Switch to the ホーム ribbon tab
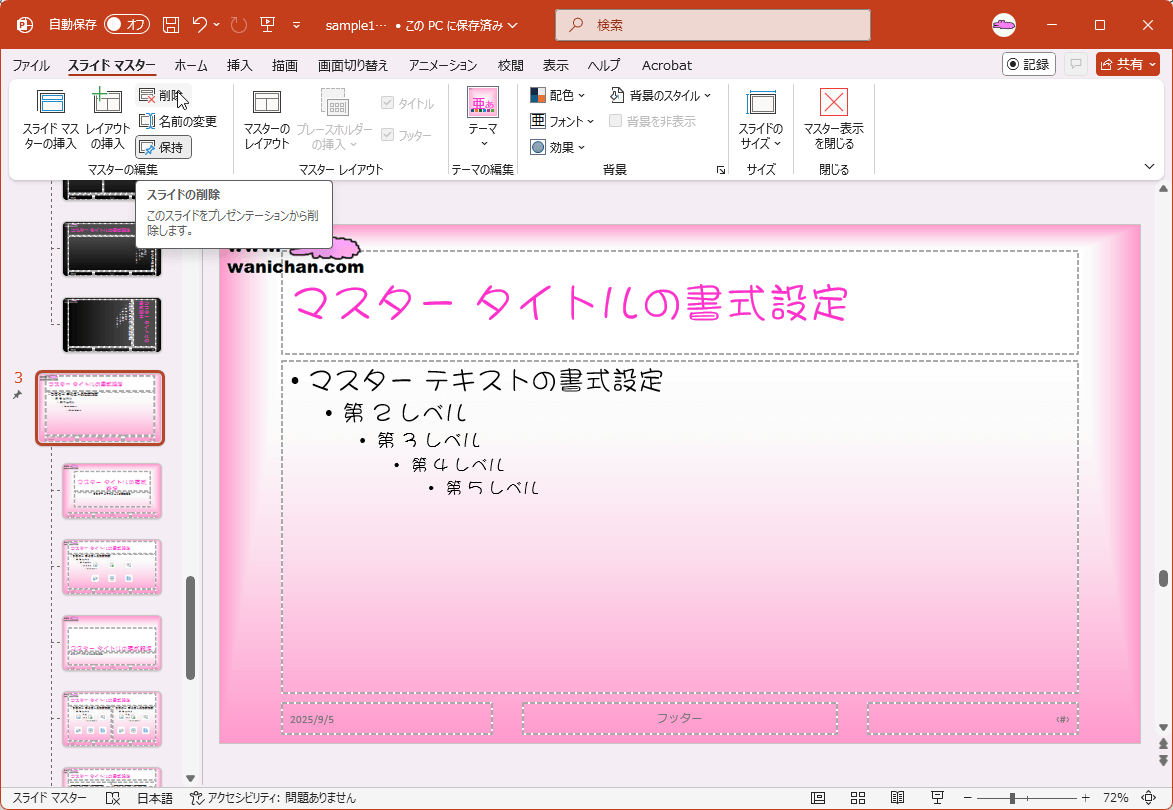This screenshot has height=810, width=1173. pos(190,65)
